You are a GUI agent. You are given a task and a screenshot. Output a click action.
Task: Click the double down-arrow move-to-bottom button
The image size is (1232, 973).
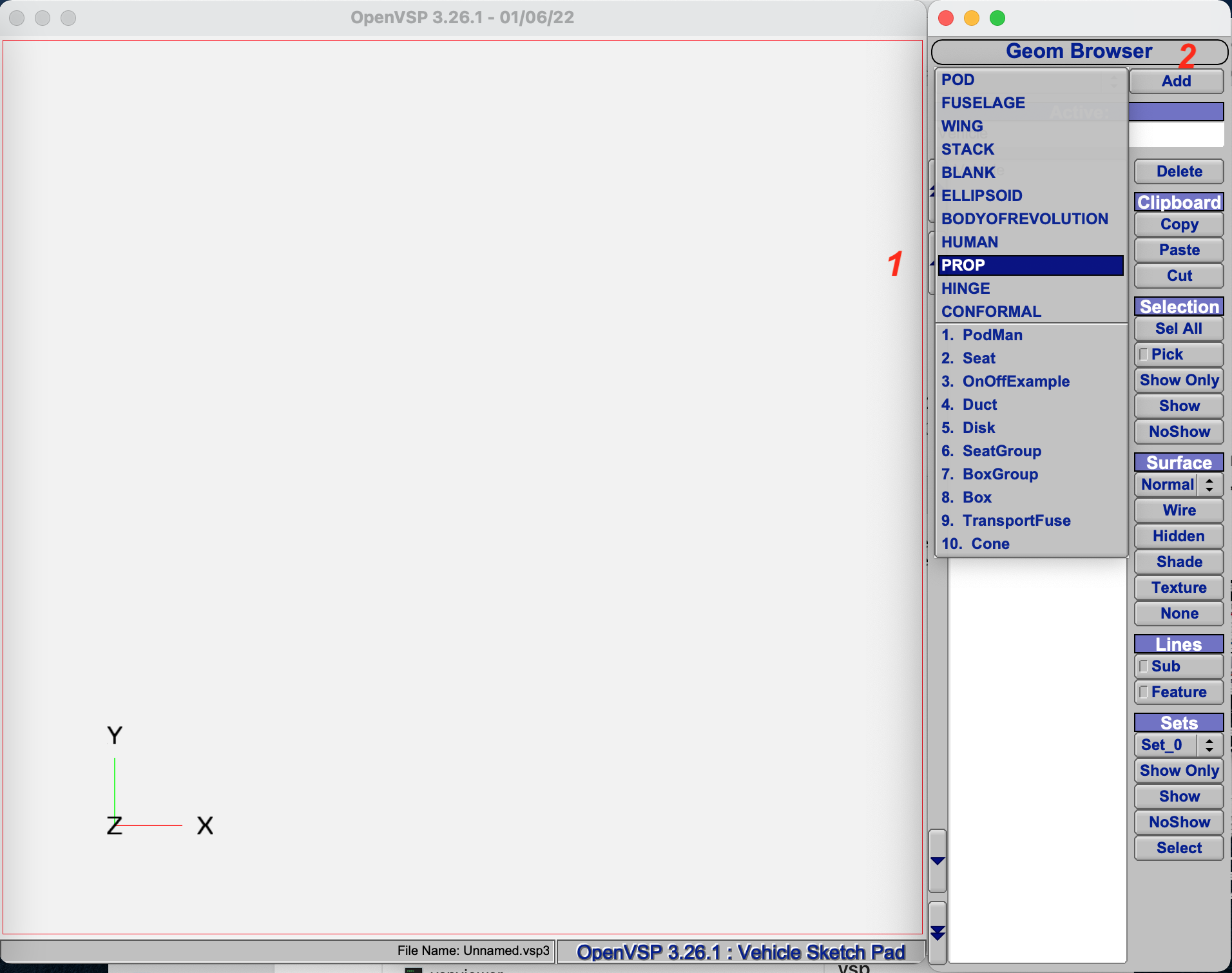(938, 932)
